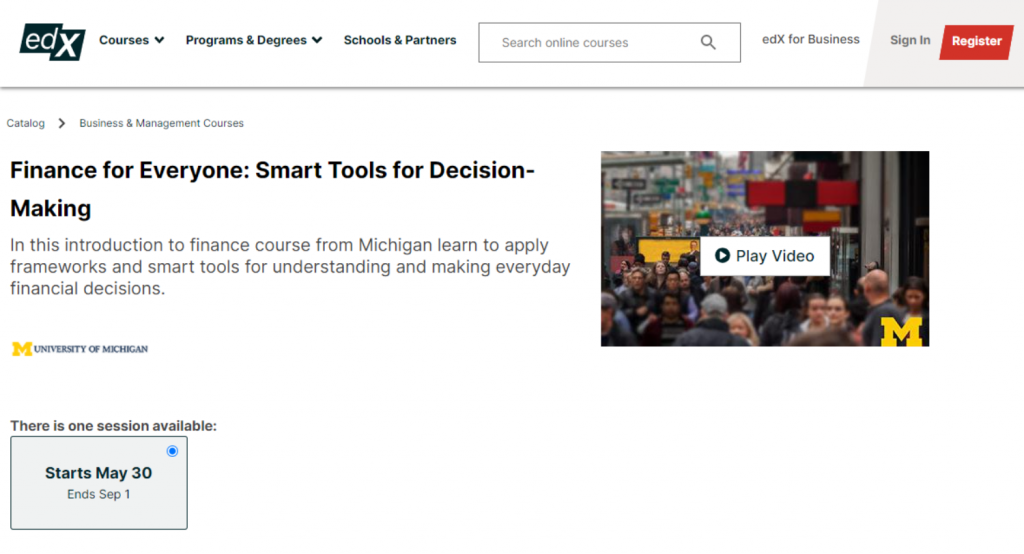
Task: Open the Business & Management Courses breadcrumb
Action: (x=162, y=123)
